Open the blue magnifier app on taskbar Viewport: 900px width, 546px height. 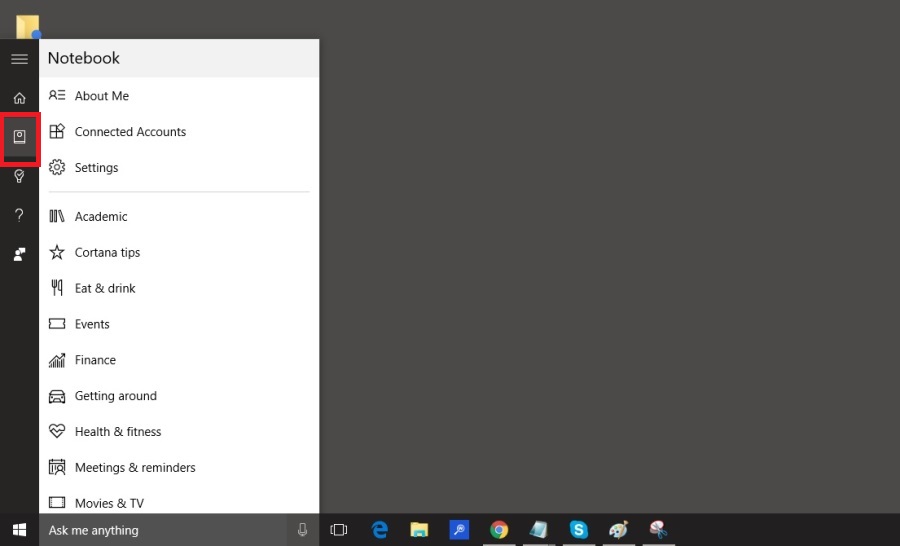[x=459, y=529]
